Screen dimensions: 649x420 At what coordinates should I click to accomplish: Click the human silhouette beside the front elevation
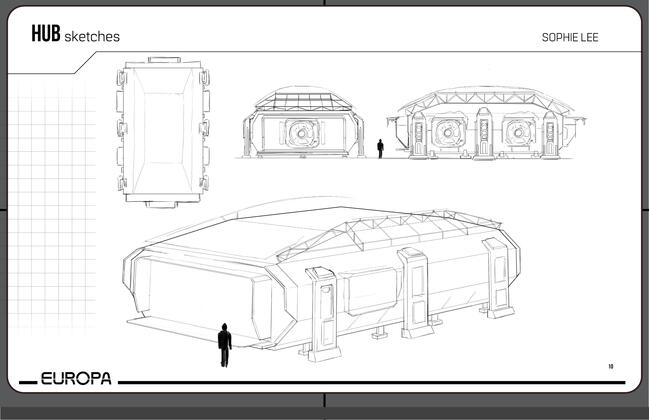(x=380, y=149)
